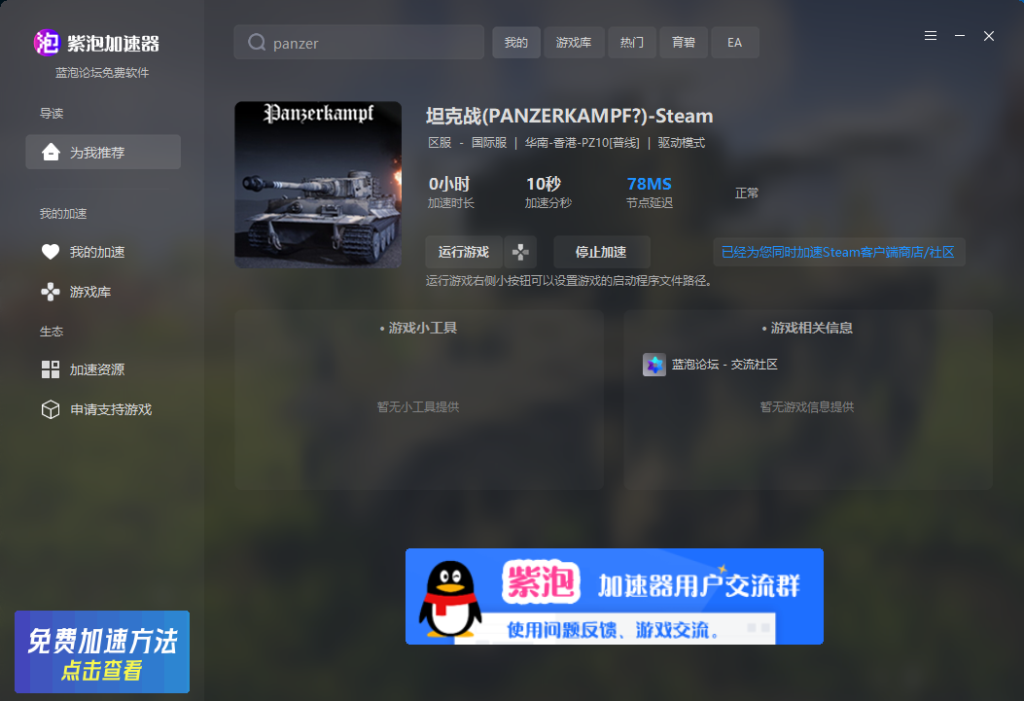This screenshot has height=701, width=1024.
Task: Click the 驱动模式 label
Action: tap(681, 142)
